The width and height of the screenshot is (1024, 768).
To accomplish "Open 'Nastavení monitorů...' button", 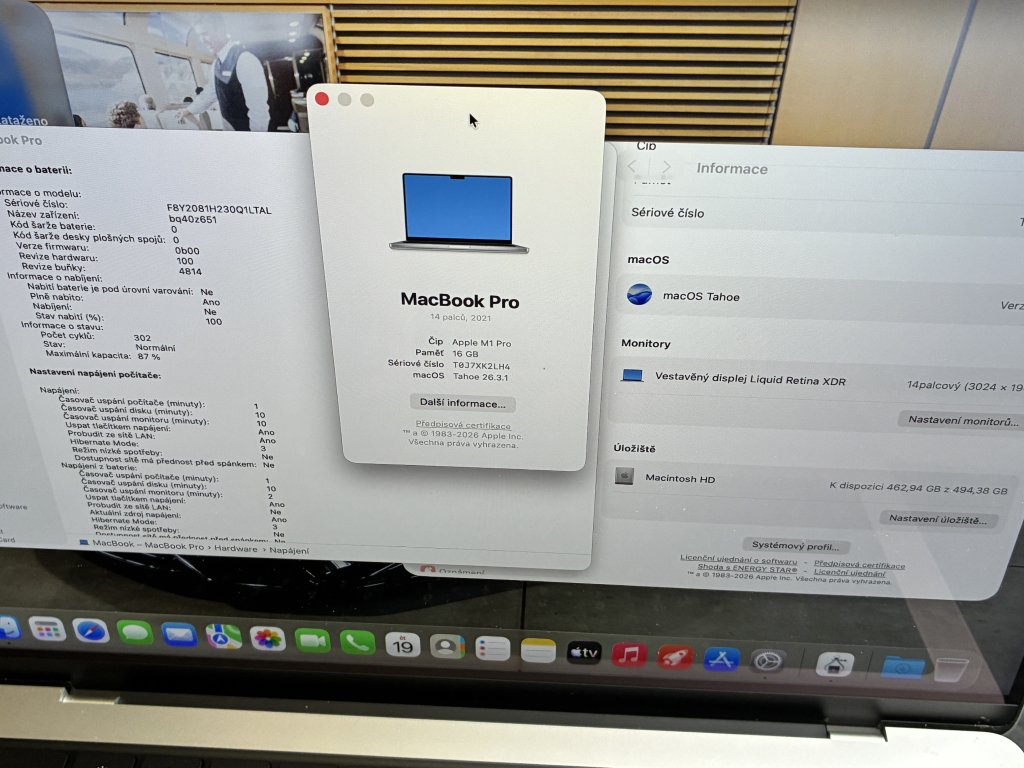I will pos(958,421).
